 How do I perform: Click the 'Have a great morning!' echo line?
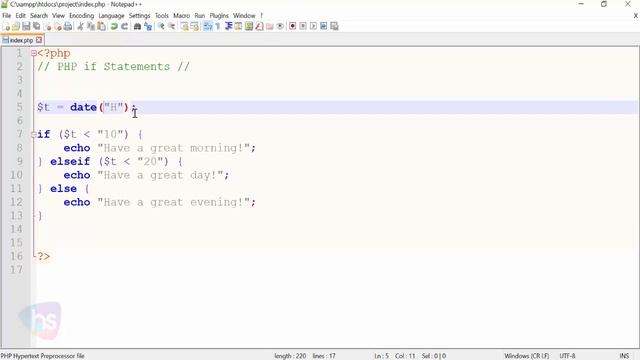159,148
